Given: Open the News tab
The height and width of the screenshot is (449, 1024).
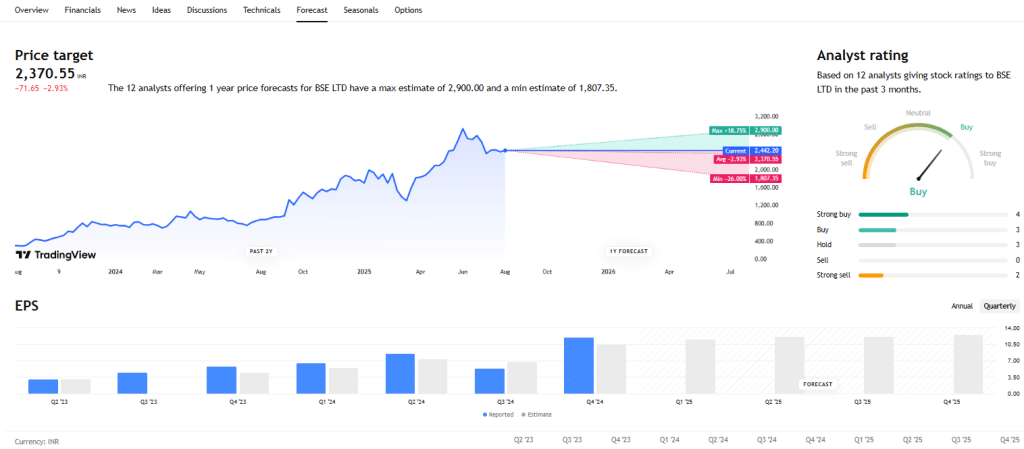Looking at the screenshot, I should [x=126, y=10].
